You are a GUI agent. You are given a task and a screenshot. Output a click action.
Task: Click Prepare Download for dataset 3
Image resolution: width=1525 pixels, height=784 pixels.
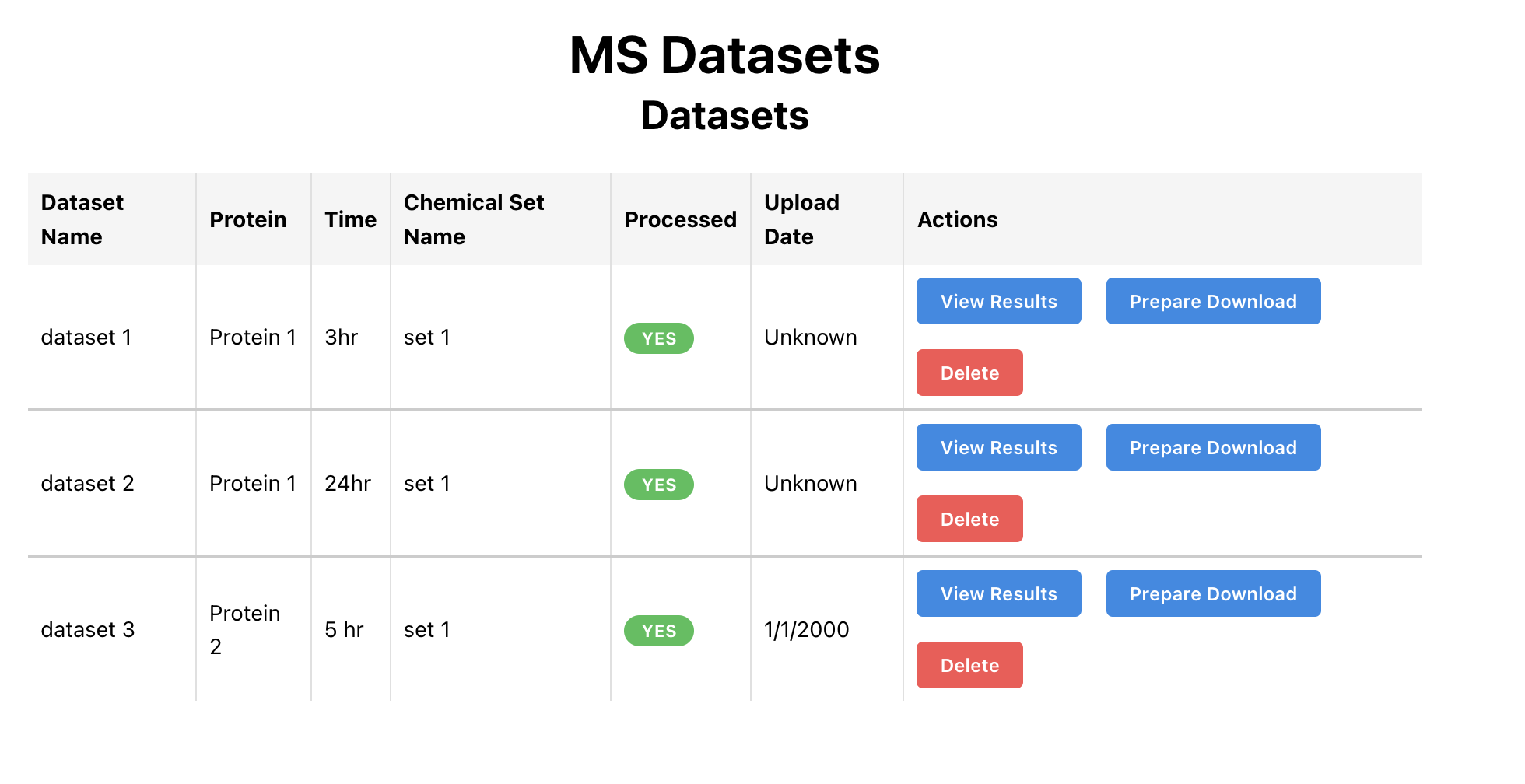pyautogui.click(x=1212, y=593)
